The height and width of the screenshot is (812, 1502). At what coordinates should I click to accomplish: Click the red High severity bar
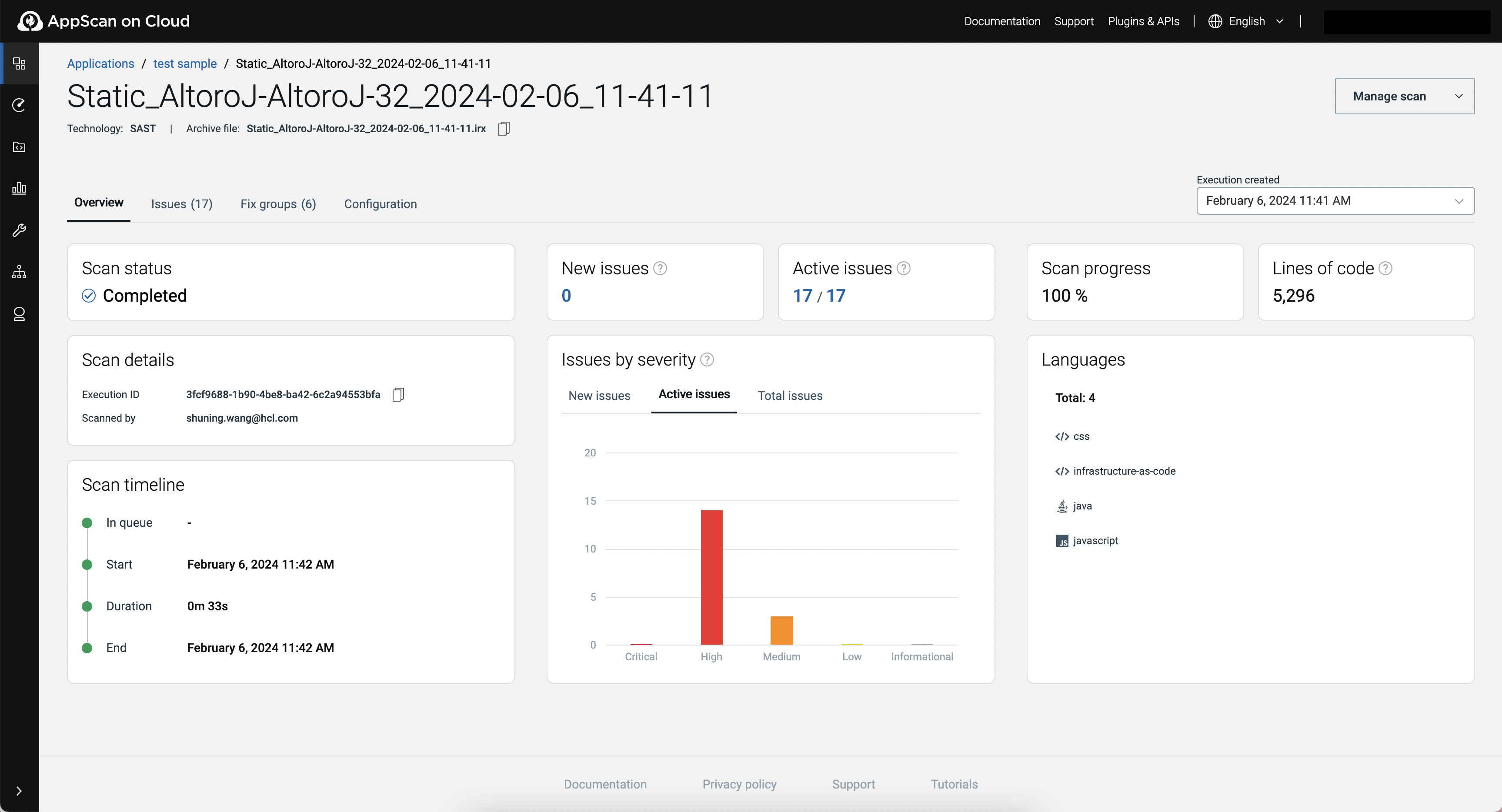coord(711,577)
